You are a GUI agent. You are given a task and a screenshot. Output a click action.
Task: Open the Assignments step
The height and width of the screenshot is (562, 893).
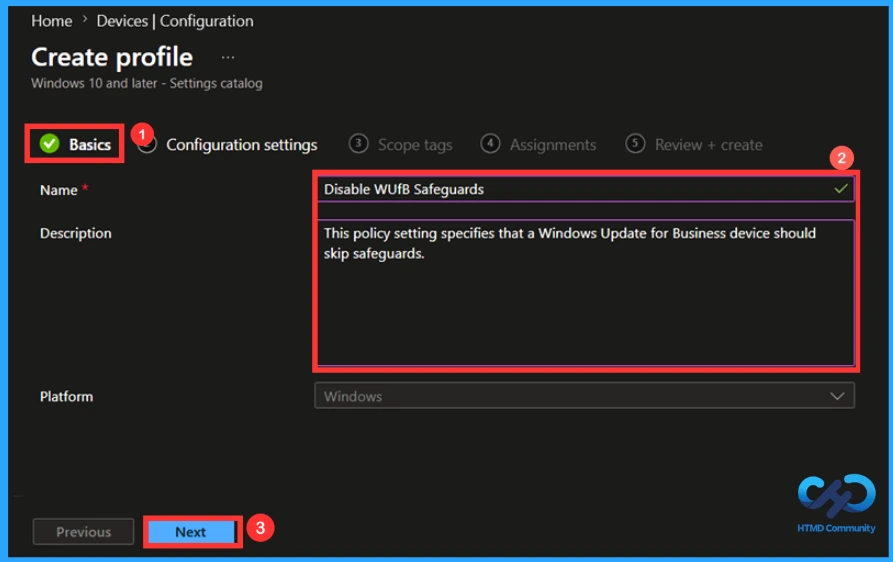538,145
